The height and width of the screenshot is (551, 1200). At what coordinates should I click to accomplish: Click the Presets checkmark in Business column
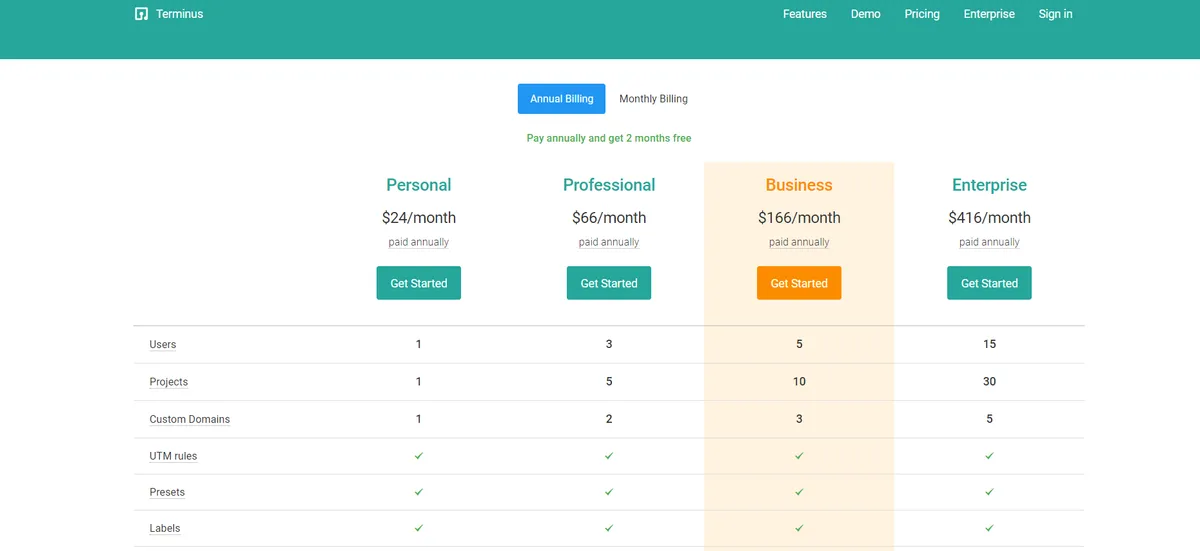tap(798, 492)
